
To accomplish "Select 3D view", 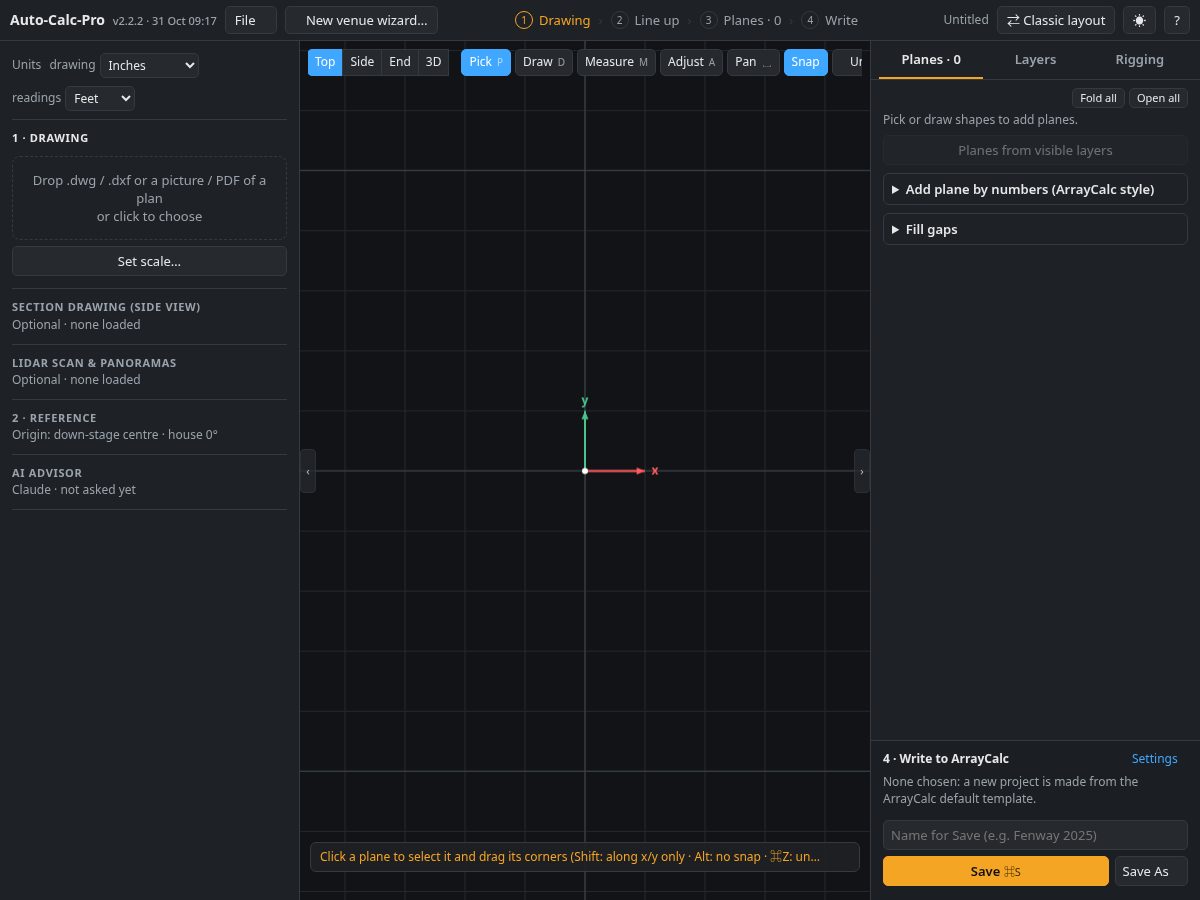I will point(433,62).
